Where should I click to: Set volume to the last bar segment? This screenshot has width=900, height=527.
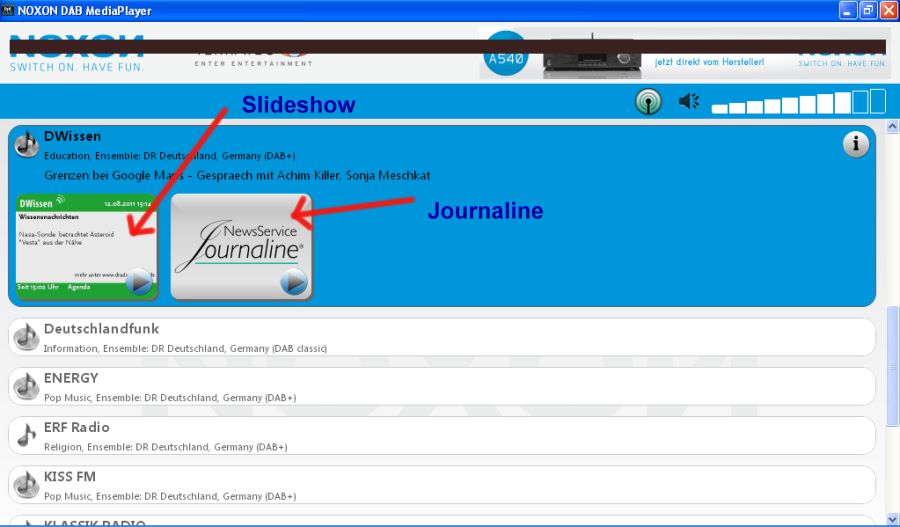(x=877, y=101)
